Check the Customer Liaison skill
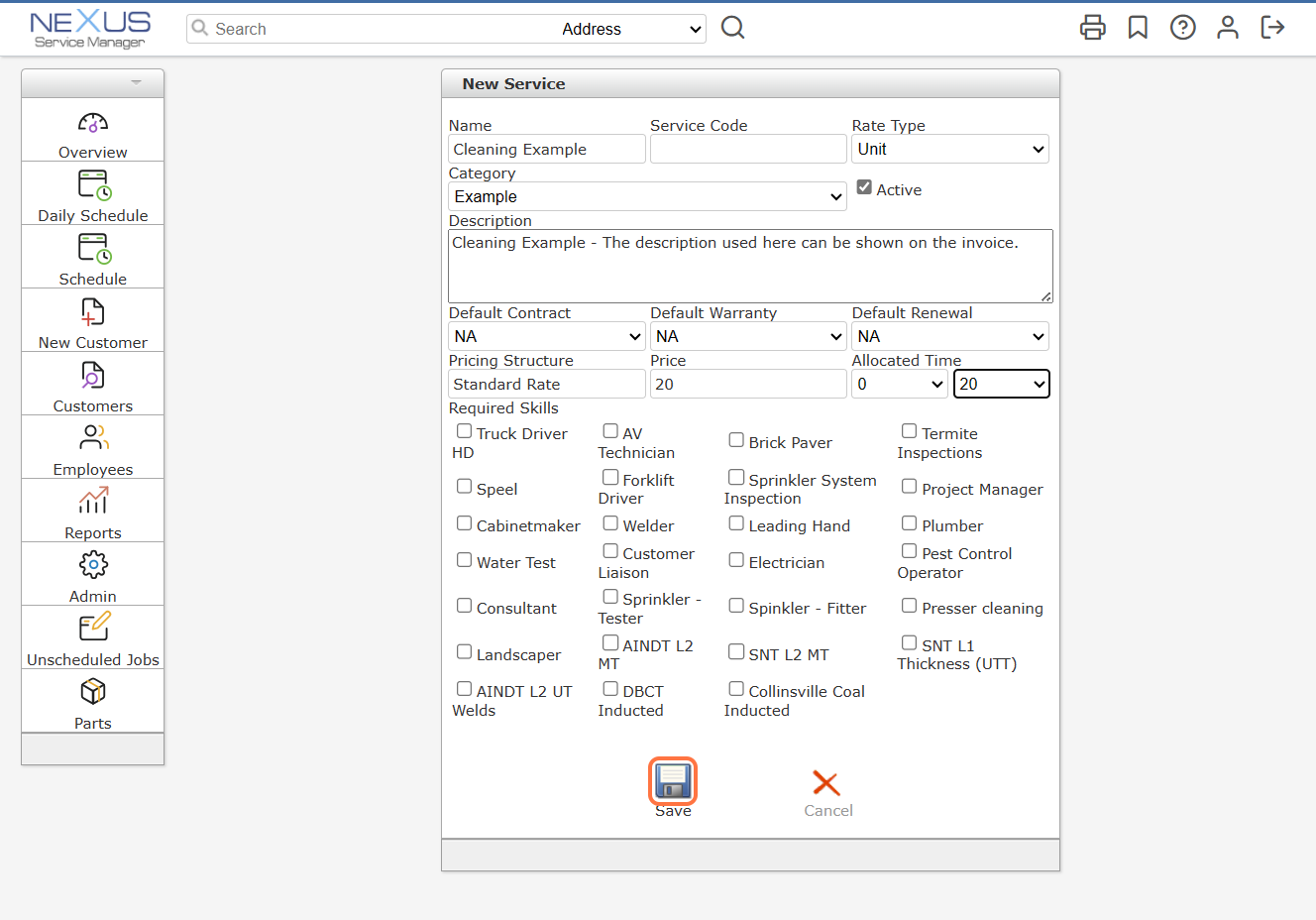The height and width of the screenshot is (920, 1316). 610,551
